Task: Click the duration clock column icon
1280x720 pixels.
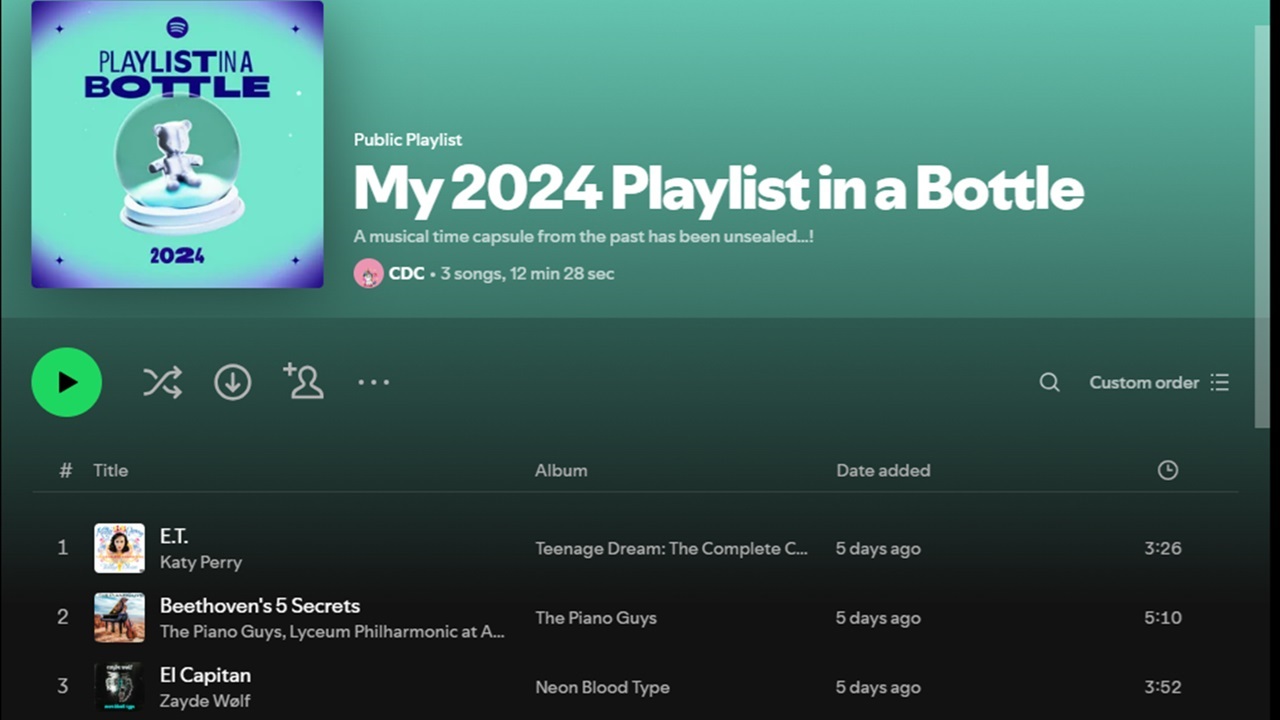Action: (x=1167, y=470)
